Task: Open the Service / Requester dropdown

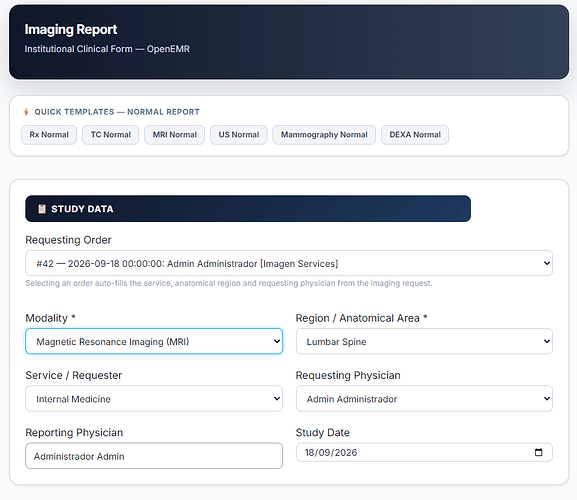Action: point(154,398)
